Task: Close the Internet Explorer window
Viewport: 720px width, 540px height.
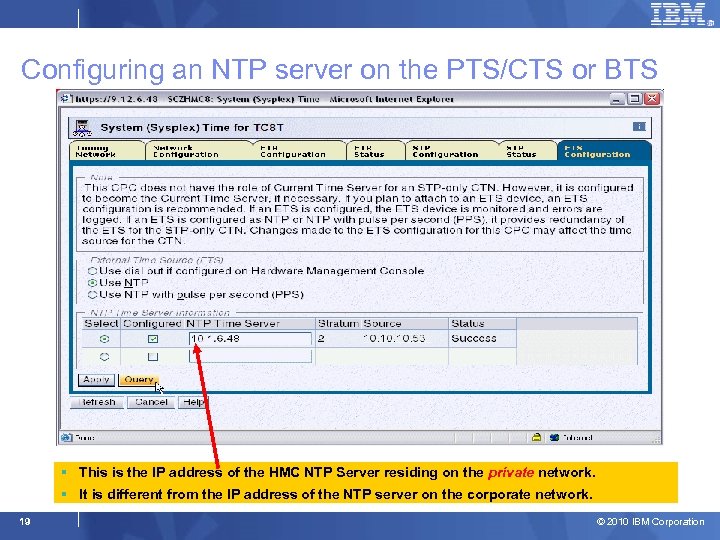Action: coord(652,99)
